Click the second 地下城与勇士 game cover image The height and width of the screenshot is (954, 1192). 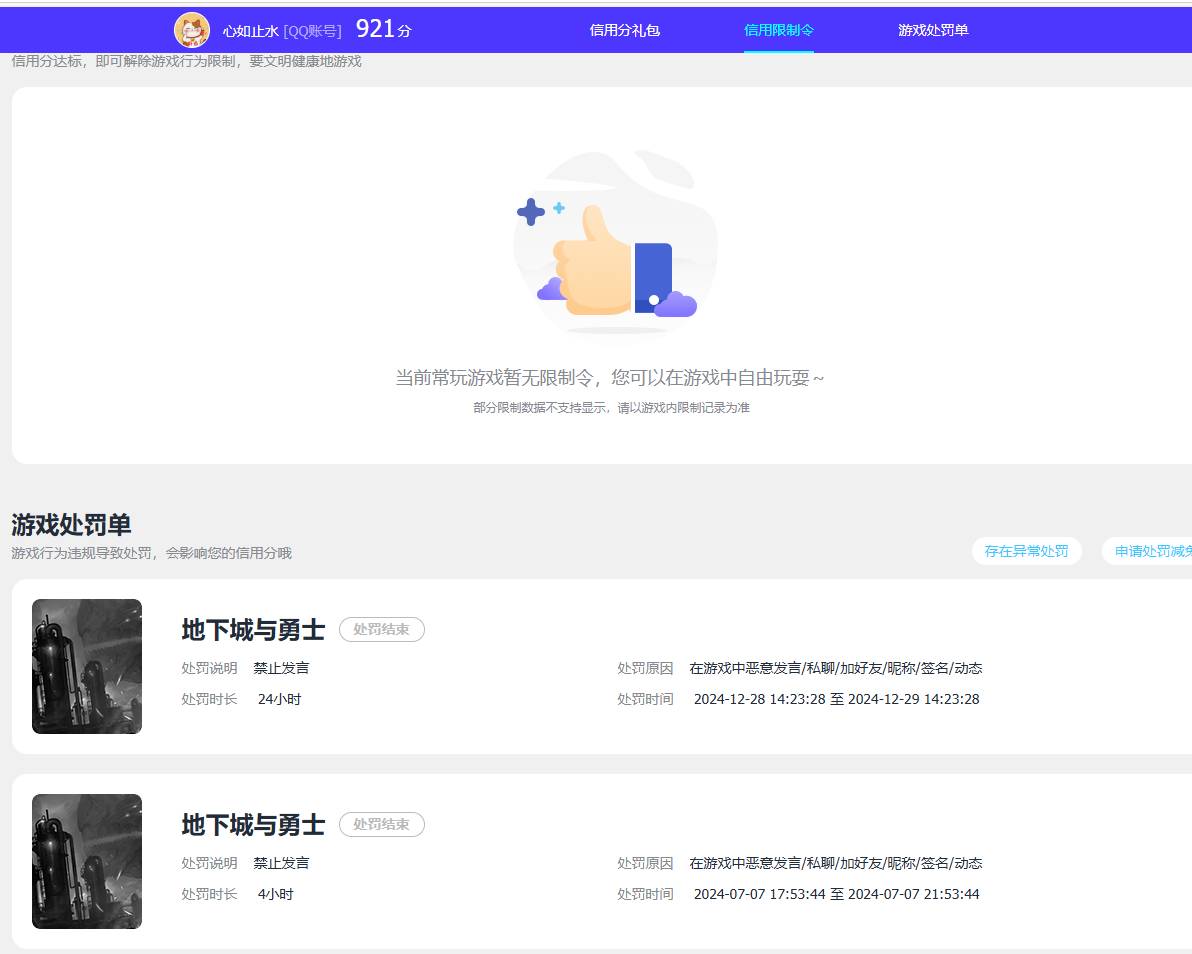click(87, 860)
